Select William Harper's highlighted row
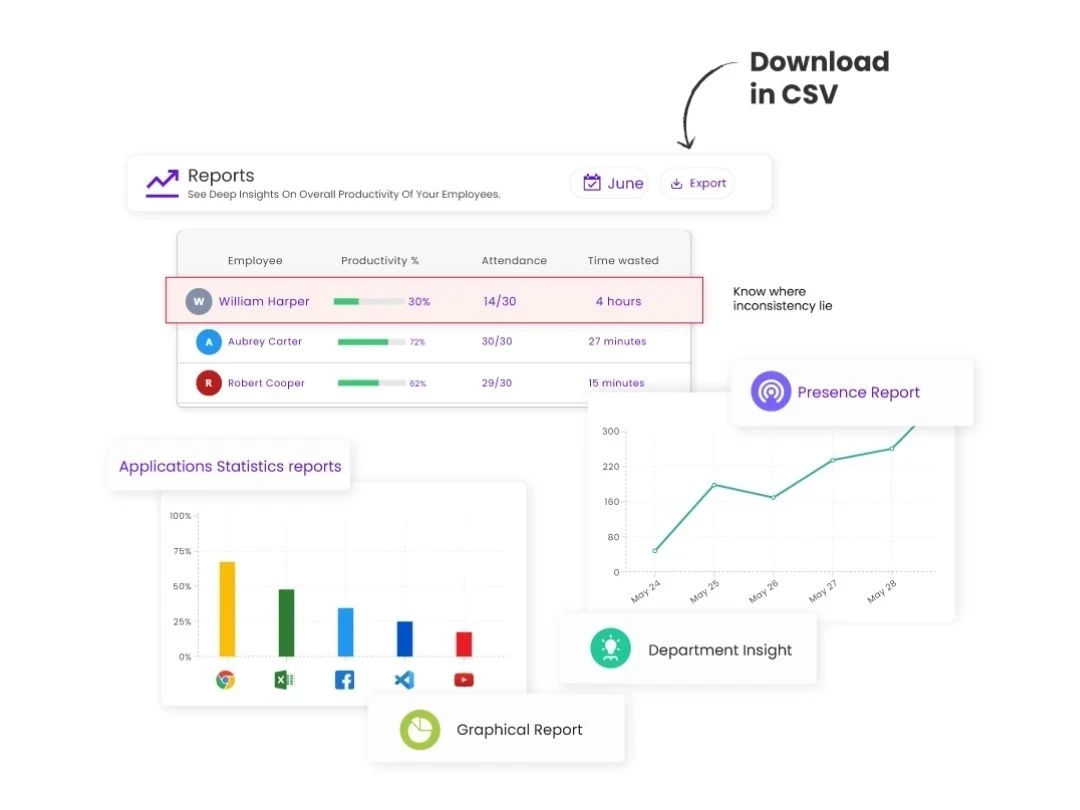 pos(434,300)
